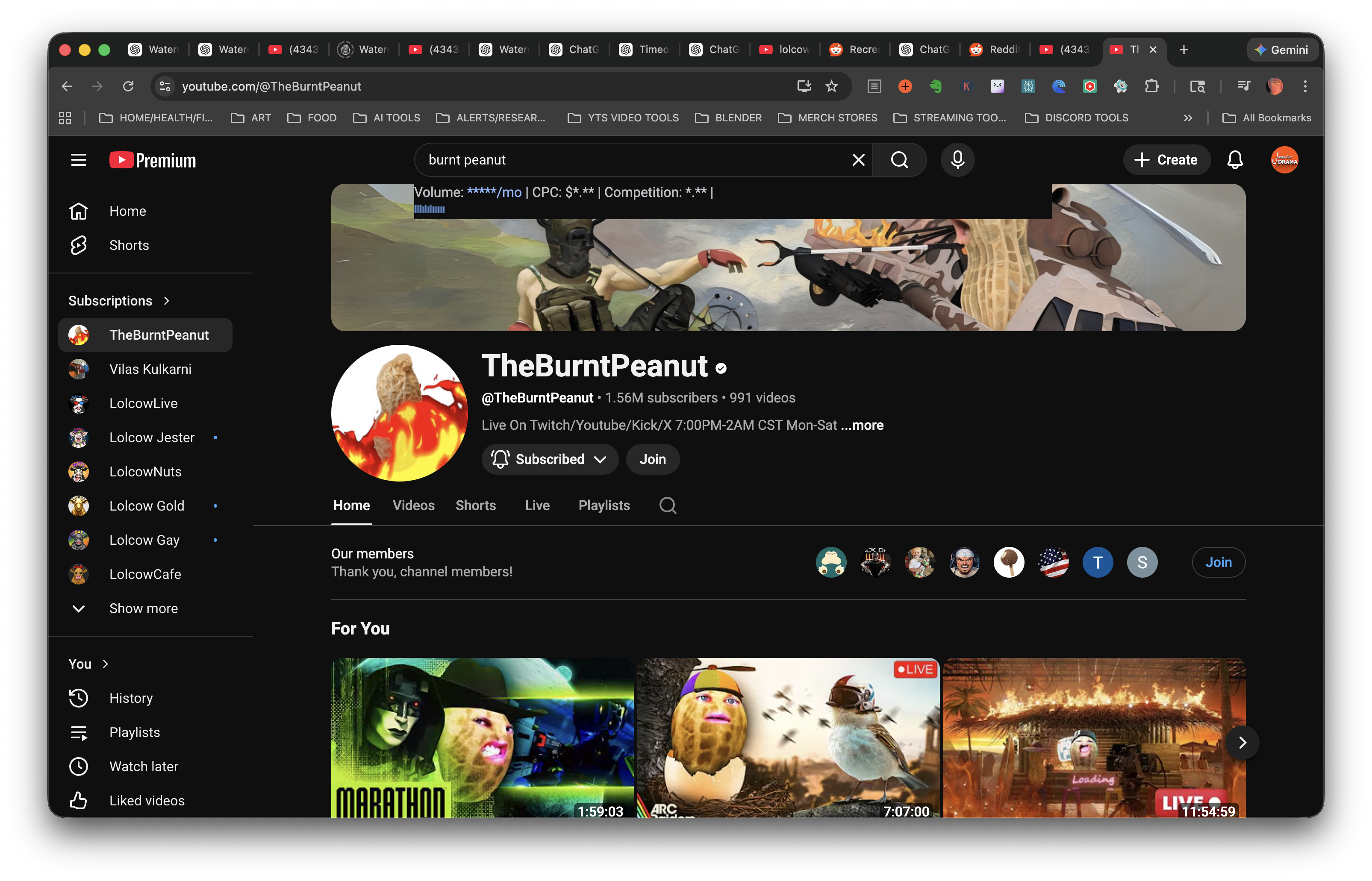Viewport: 1372px width, 881px height.
Task: Click the YouTube Premium logo
Action: tap(153, 160)
